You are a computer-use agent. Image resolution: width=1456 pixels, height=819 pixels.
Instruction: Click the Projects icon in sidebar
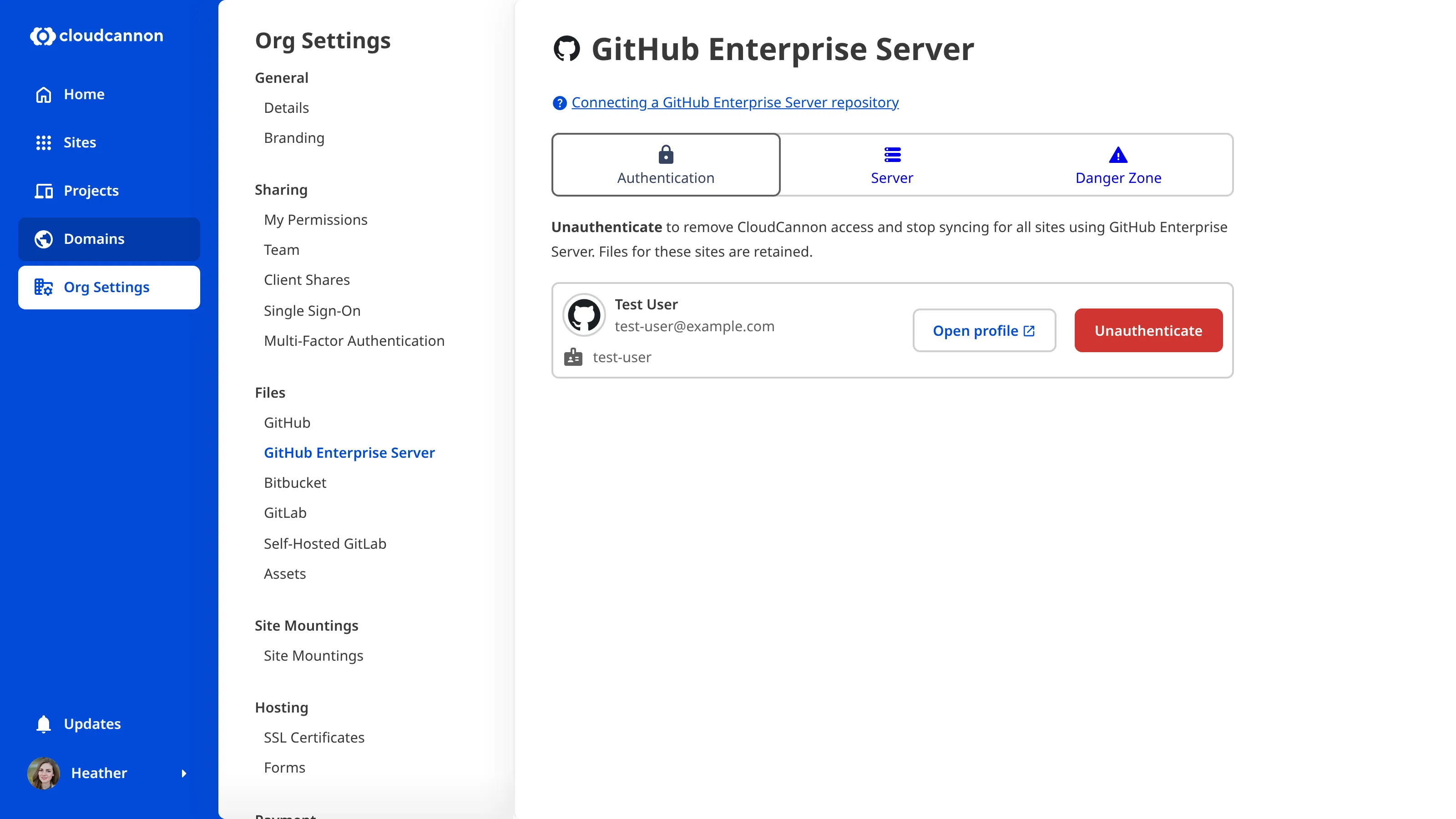pos(44,191)
